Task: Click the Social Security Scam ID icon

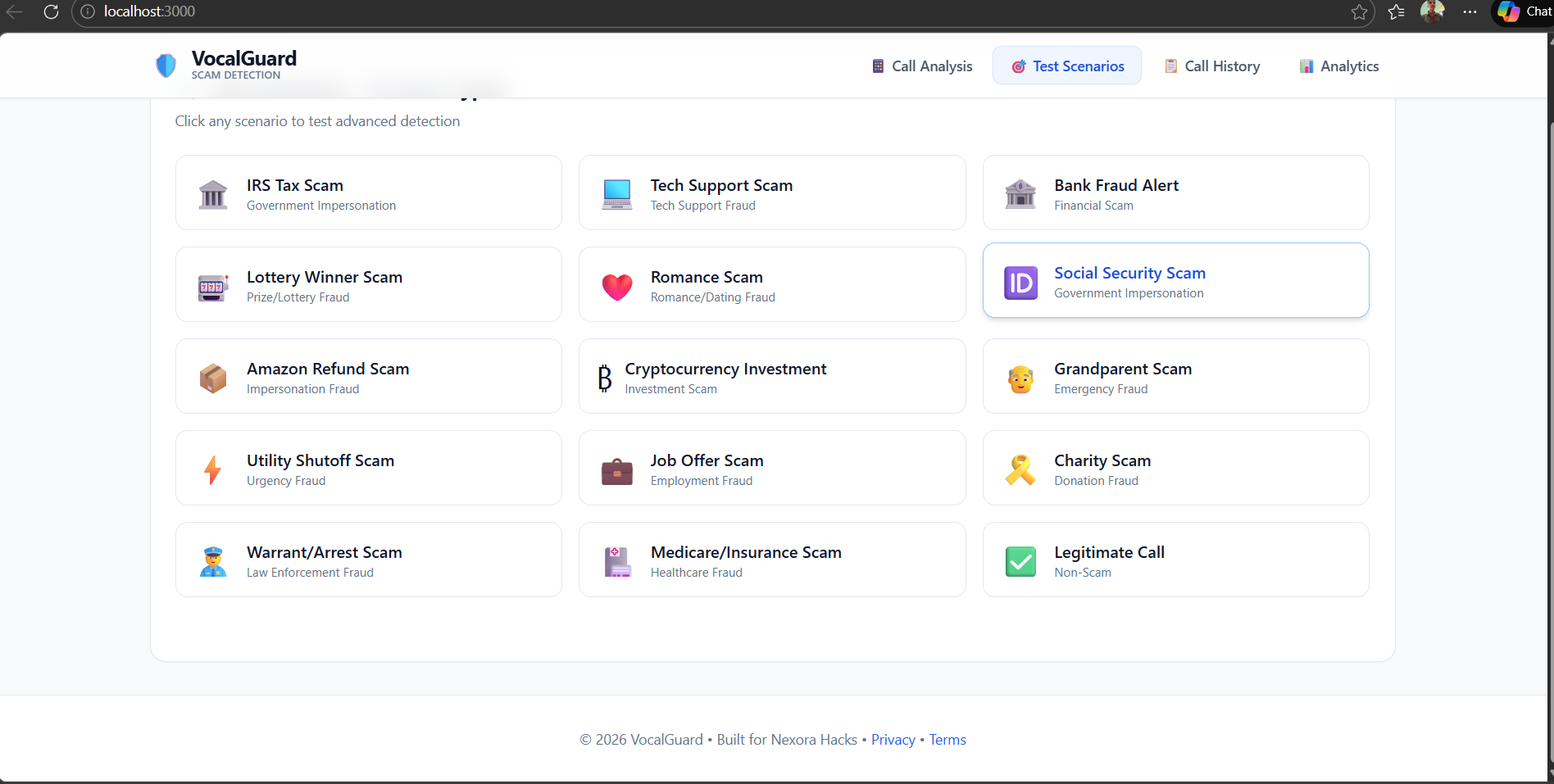Action: point(1020,283)
